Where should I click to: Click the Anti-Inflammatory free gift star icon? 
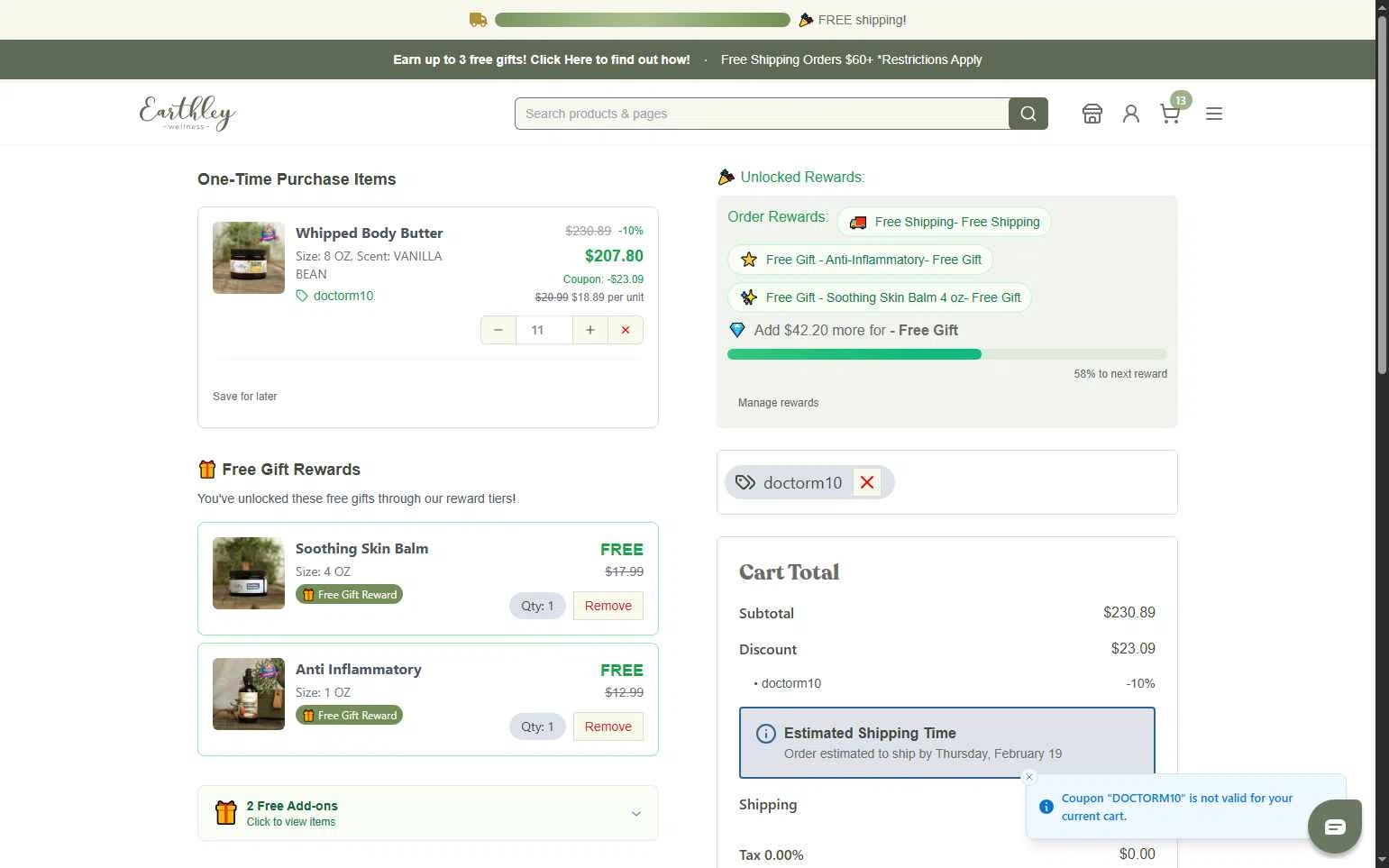[748, 260]
